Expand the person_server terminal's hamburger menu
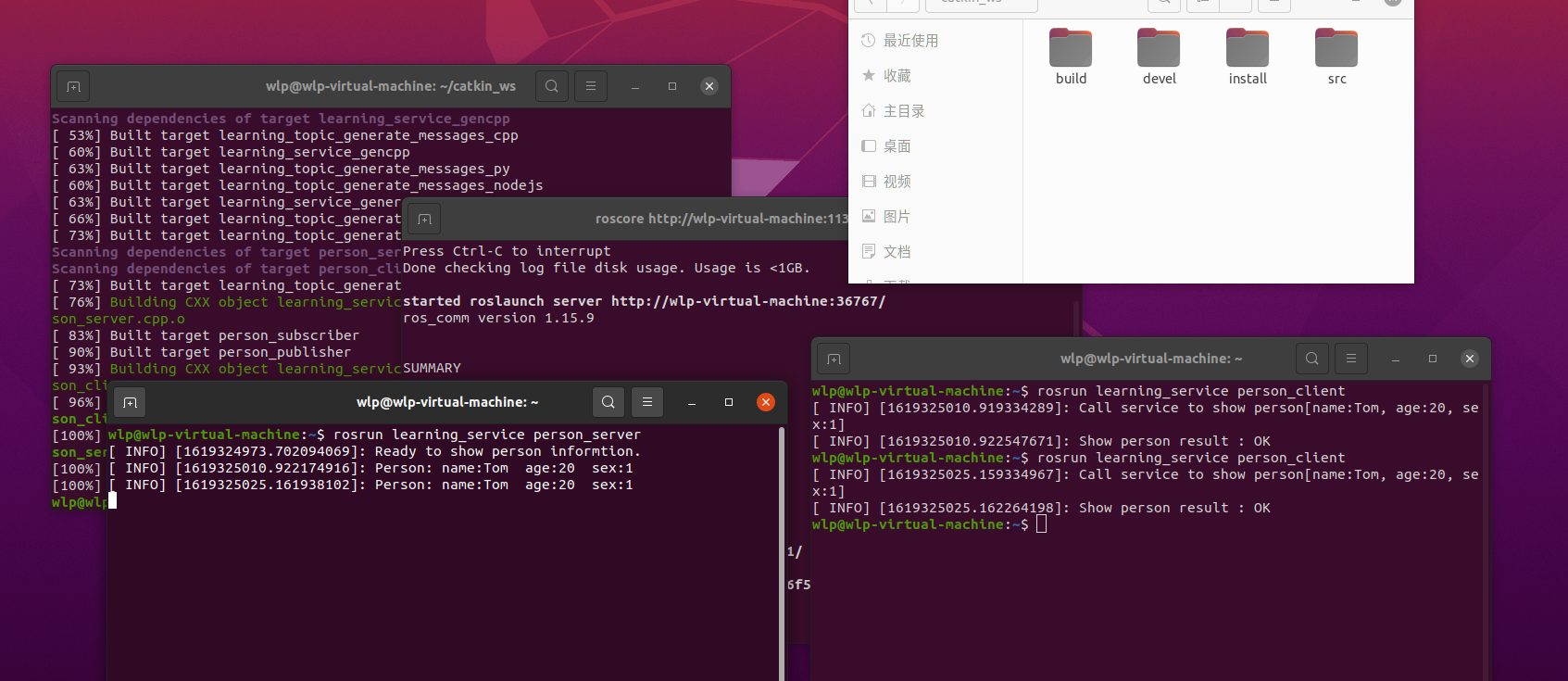1568x681 pixels. (647, 402)
